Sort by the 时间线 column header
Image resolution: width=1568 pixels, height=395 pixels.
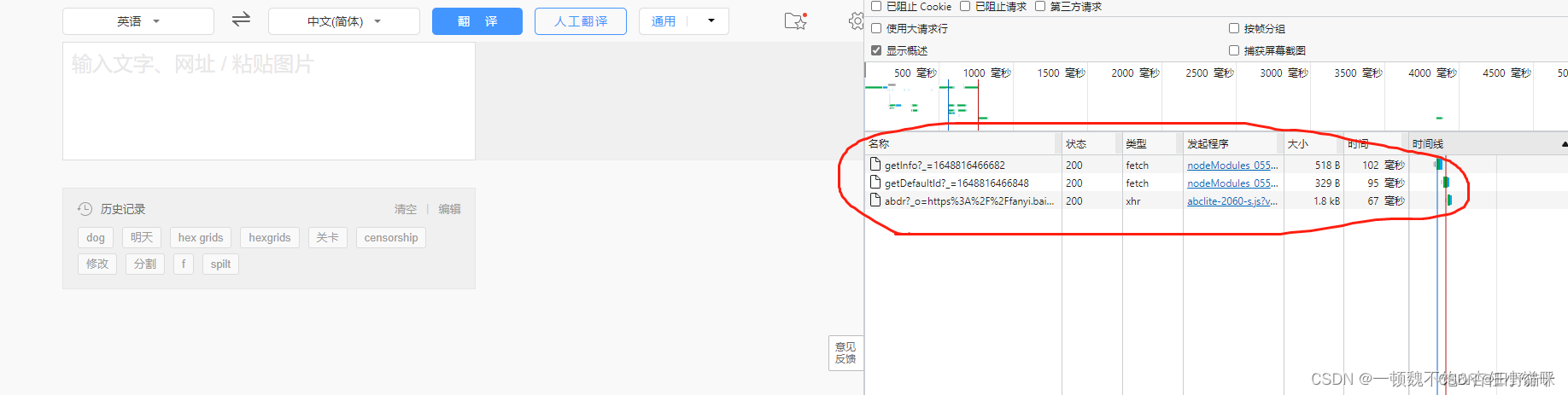tap(1488, 143)
